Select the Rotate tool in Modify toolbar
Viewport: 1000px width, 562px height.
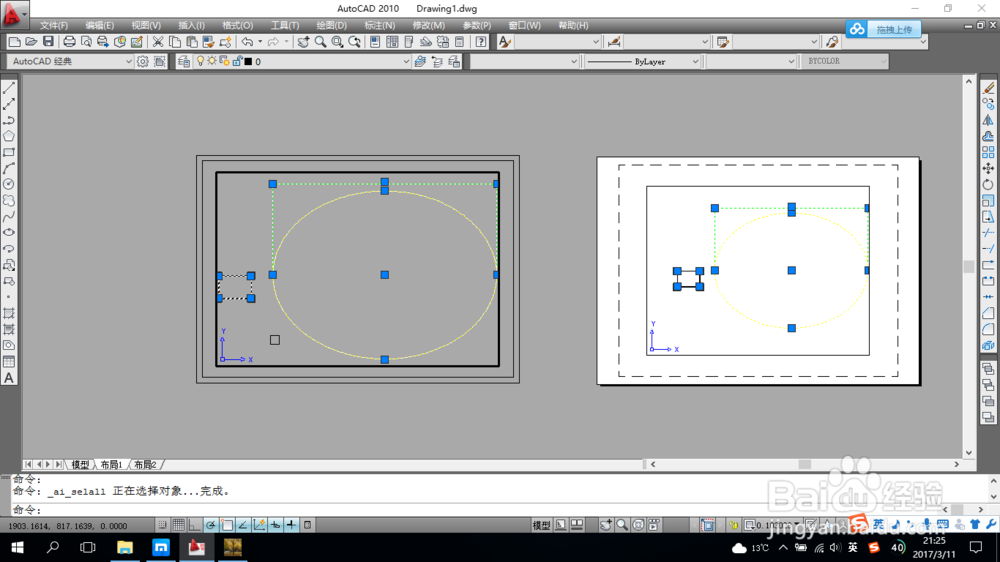tap(988, 184)
